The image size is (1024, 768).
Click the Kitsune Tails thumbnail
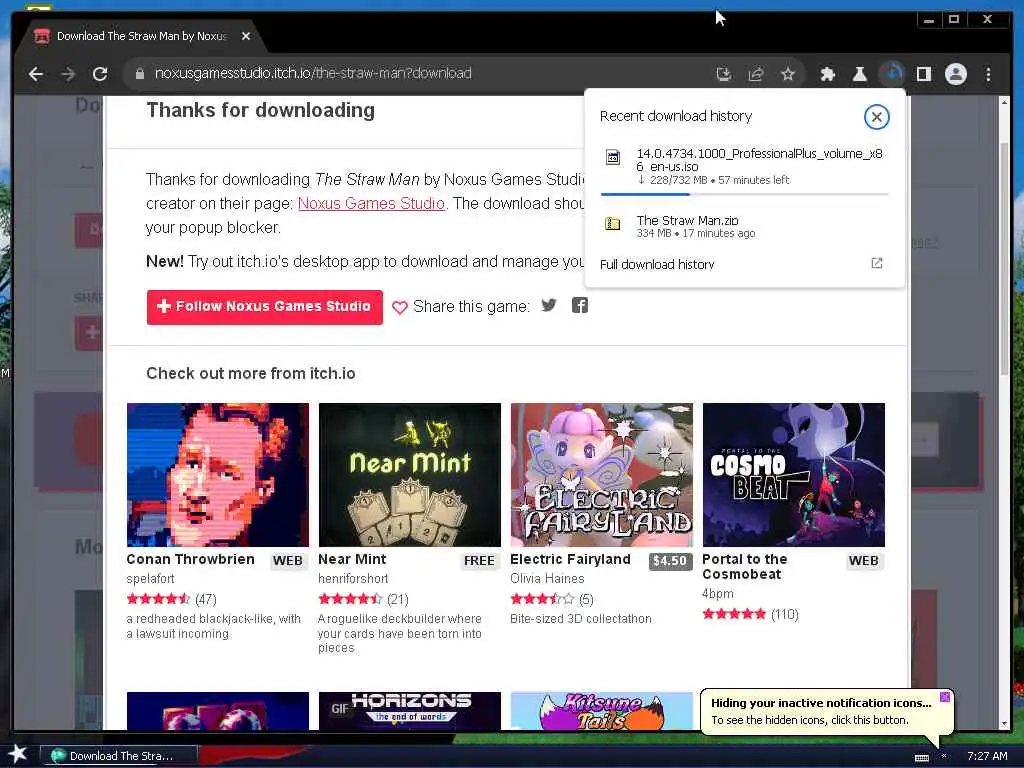tap(601, 711)
